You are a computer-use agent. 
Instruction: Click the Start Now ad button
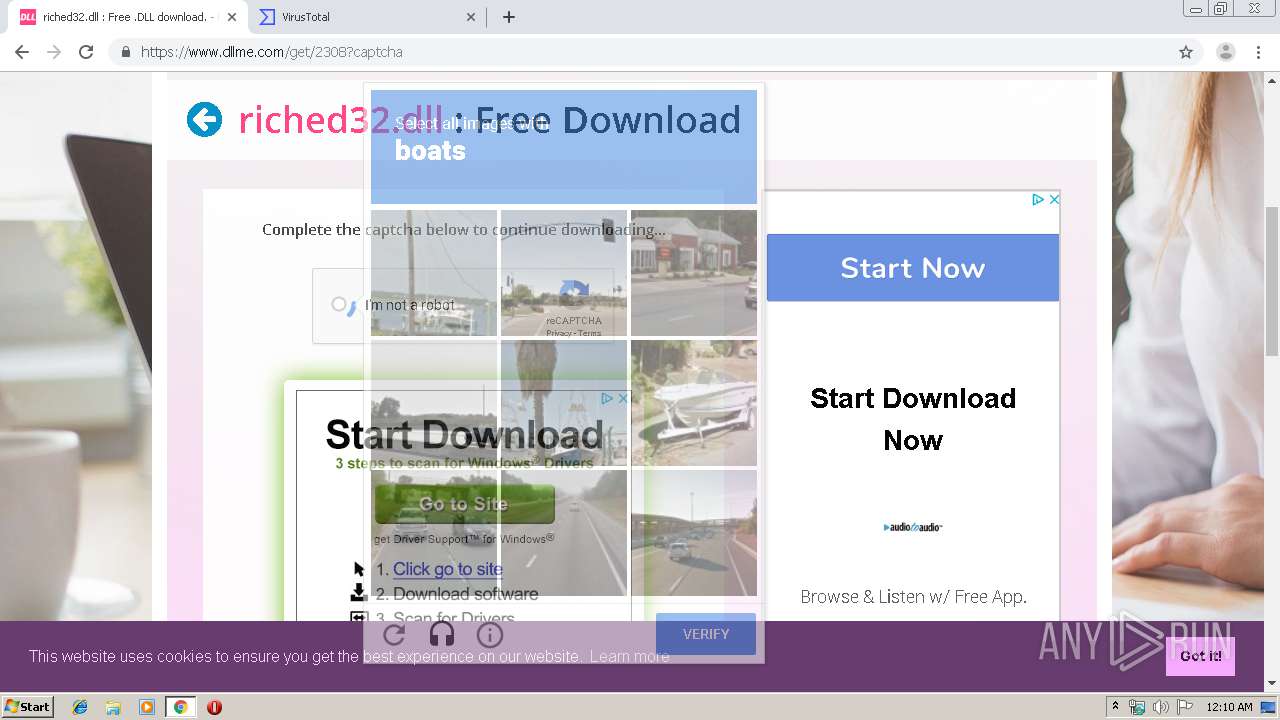(x=913, y=268)
